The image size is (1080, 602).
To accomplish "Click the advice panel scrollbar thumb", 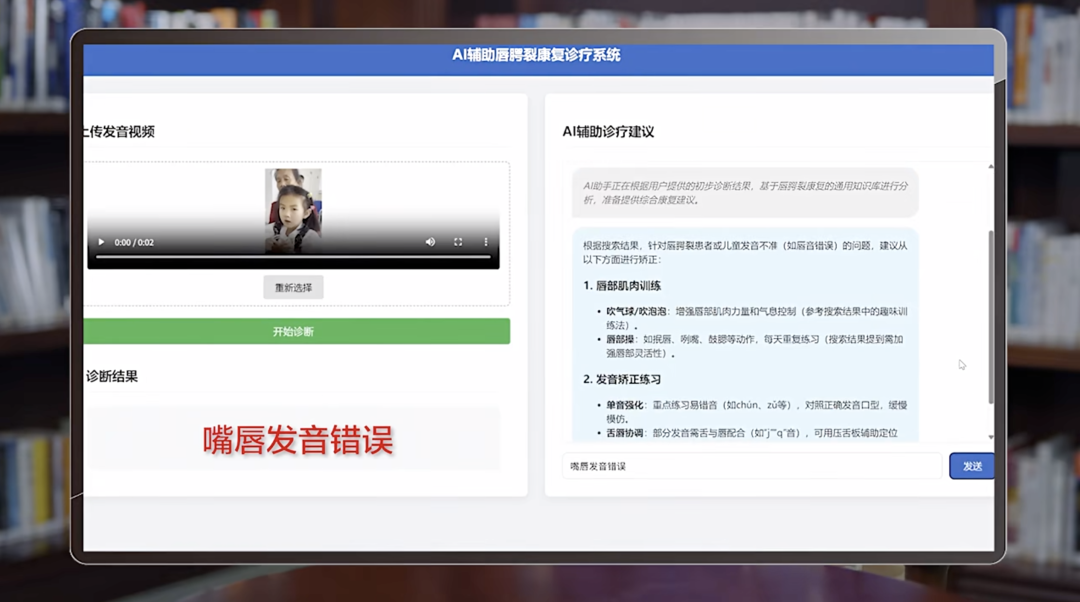I will pos(990,317).
